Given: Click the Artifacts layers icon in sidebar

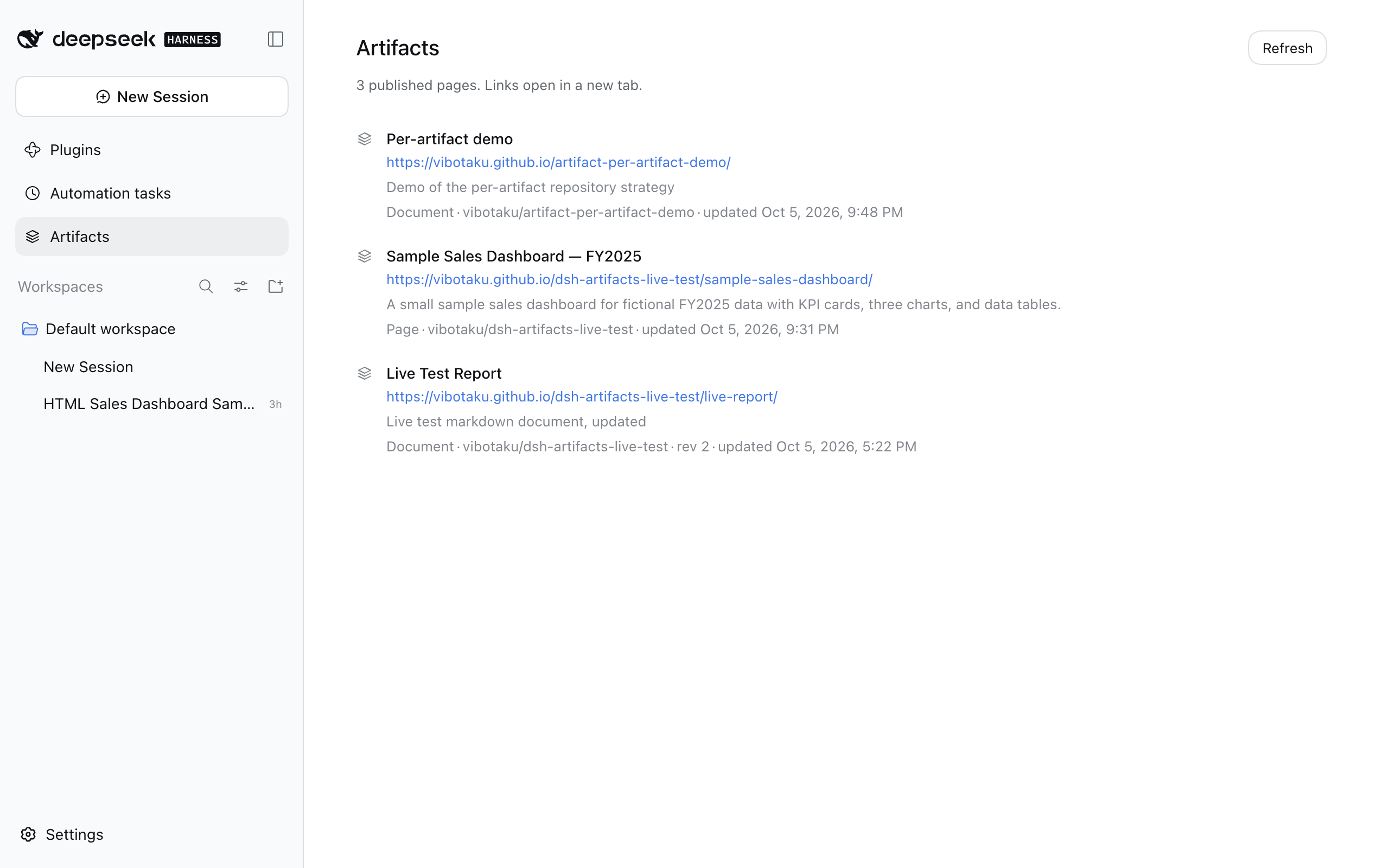Looking at the screenshot, I should 33,237.
